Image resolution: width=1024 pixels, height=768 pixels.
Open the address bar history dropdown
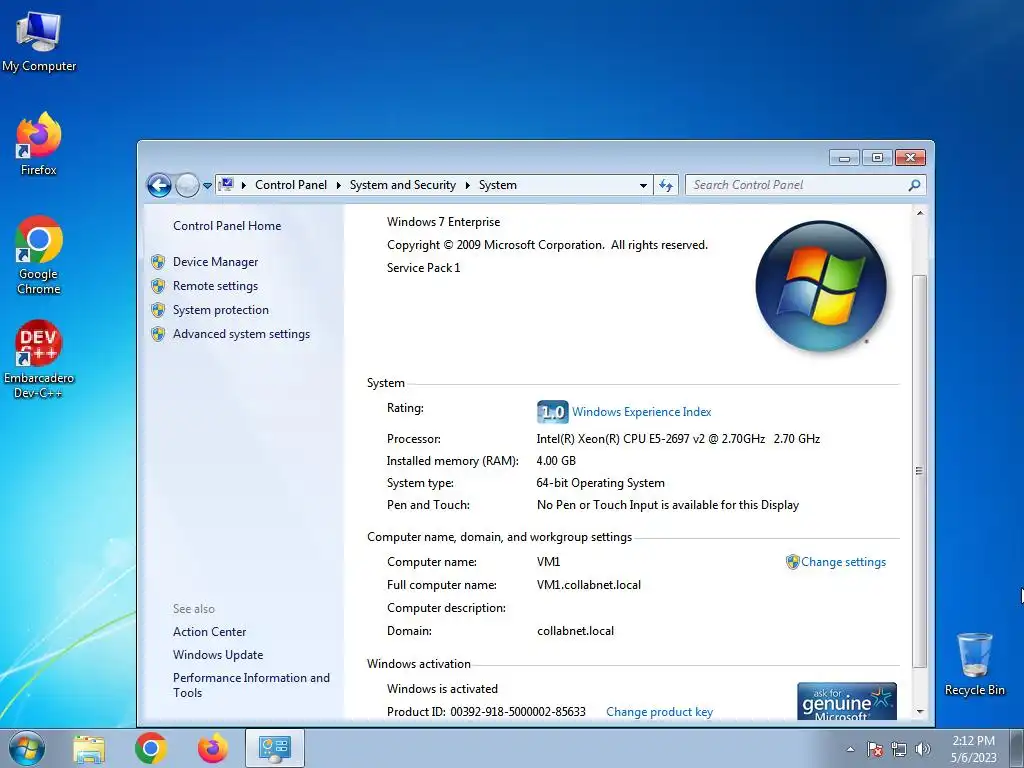[643, 185]
